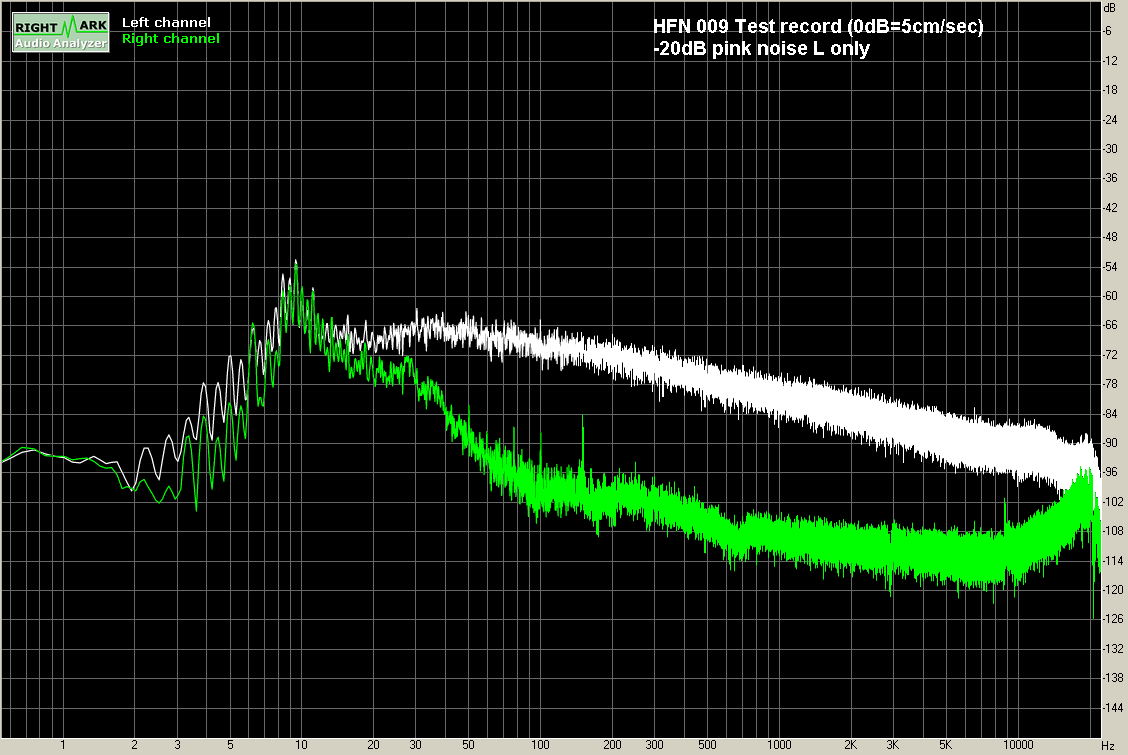This screenshot has height=755, width=1128.
Task: Click the '-84' dB axis value
Action: click(1111, 413)
